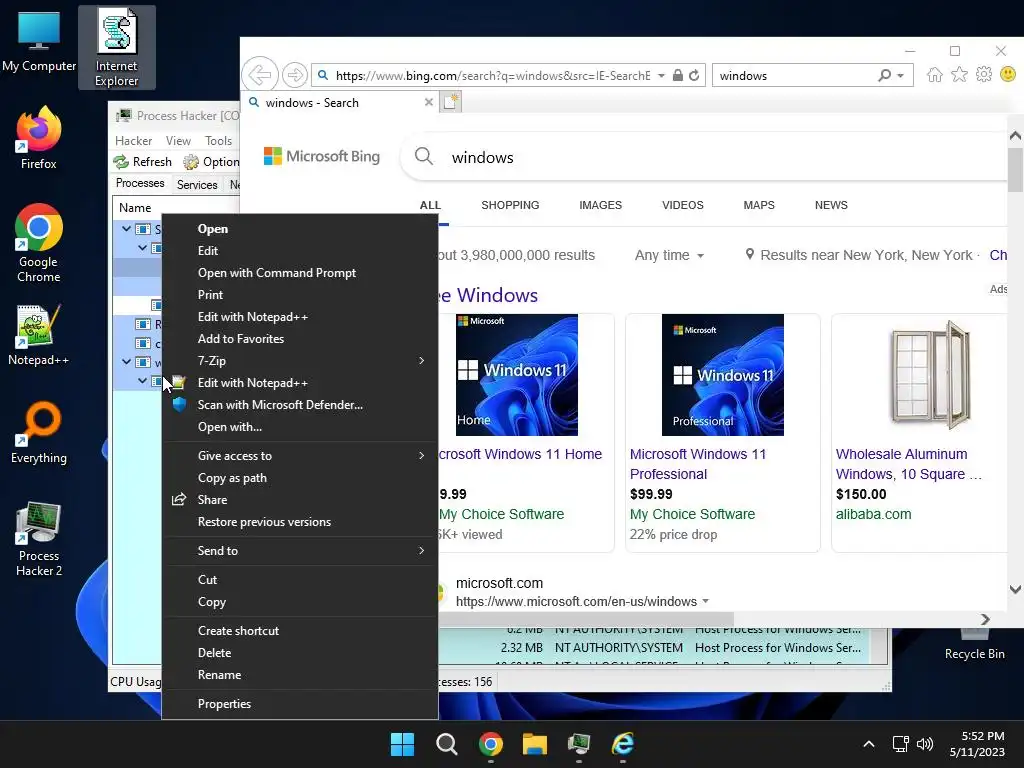
Task: Open My Computer desktop icon
Action: point(39,42)
